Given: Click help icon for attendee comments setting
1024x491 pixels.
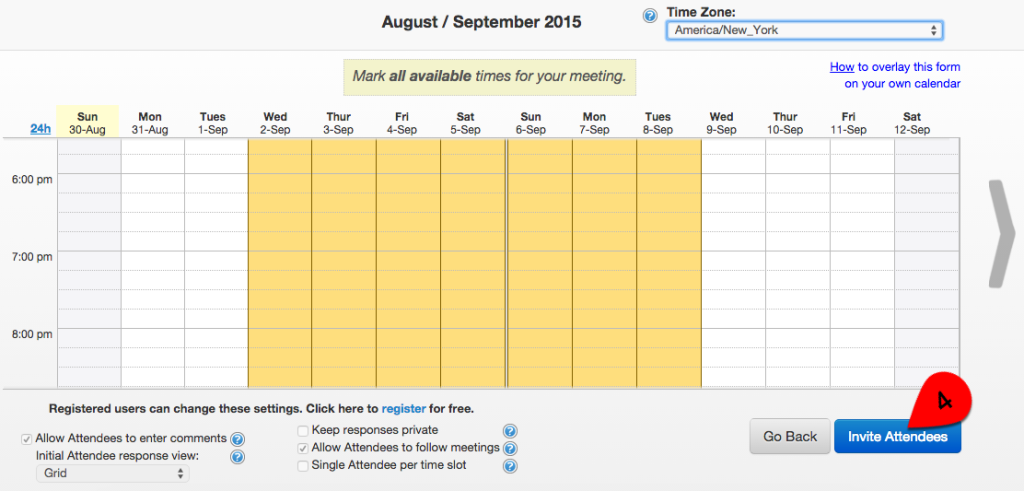Looking at the screenshot, I should pos(238,439).
